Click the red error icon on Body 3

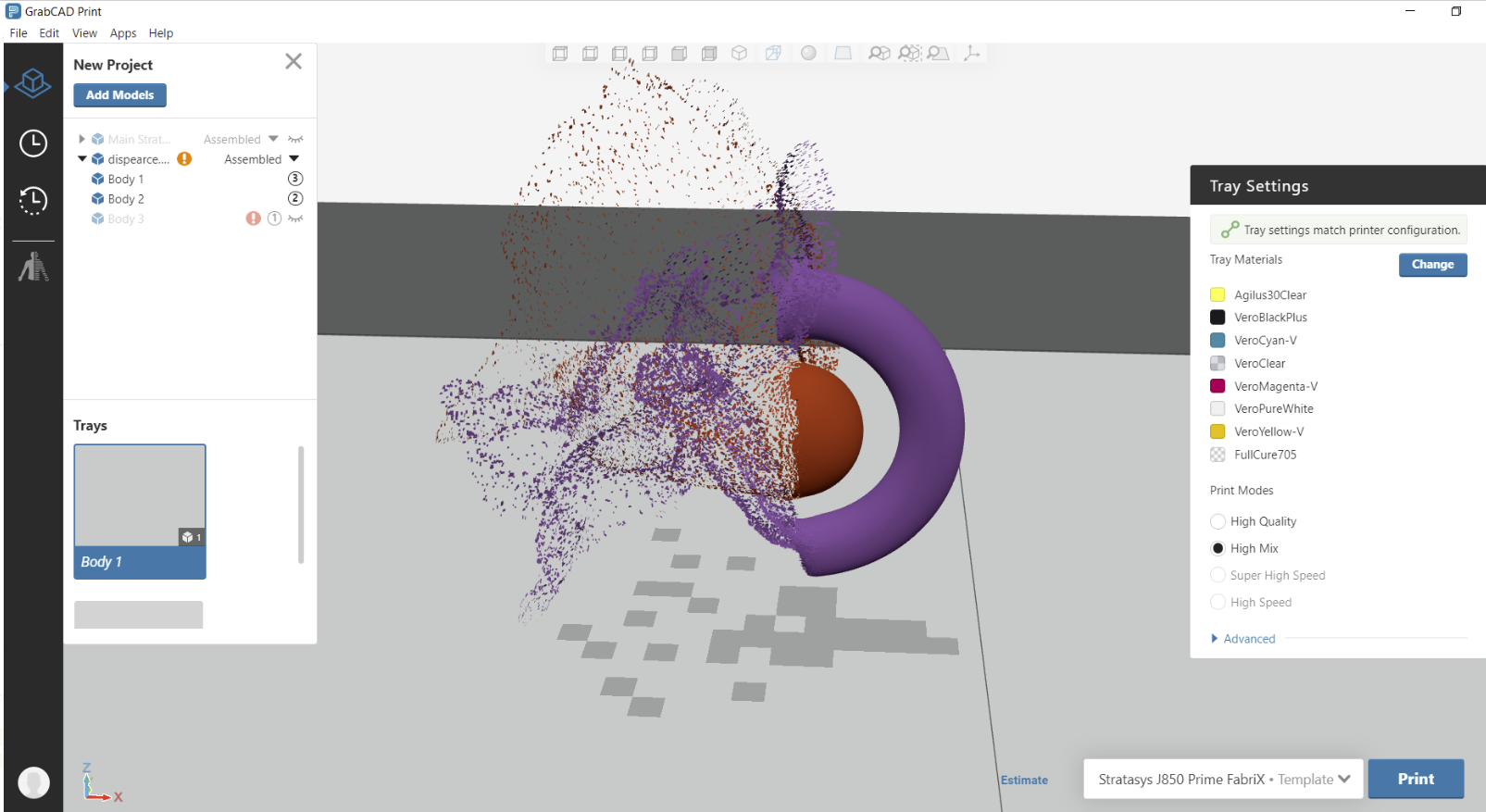coord(253,219)
